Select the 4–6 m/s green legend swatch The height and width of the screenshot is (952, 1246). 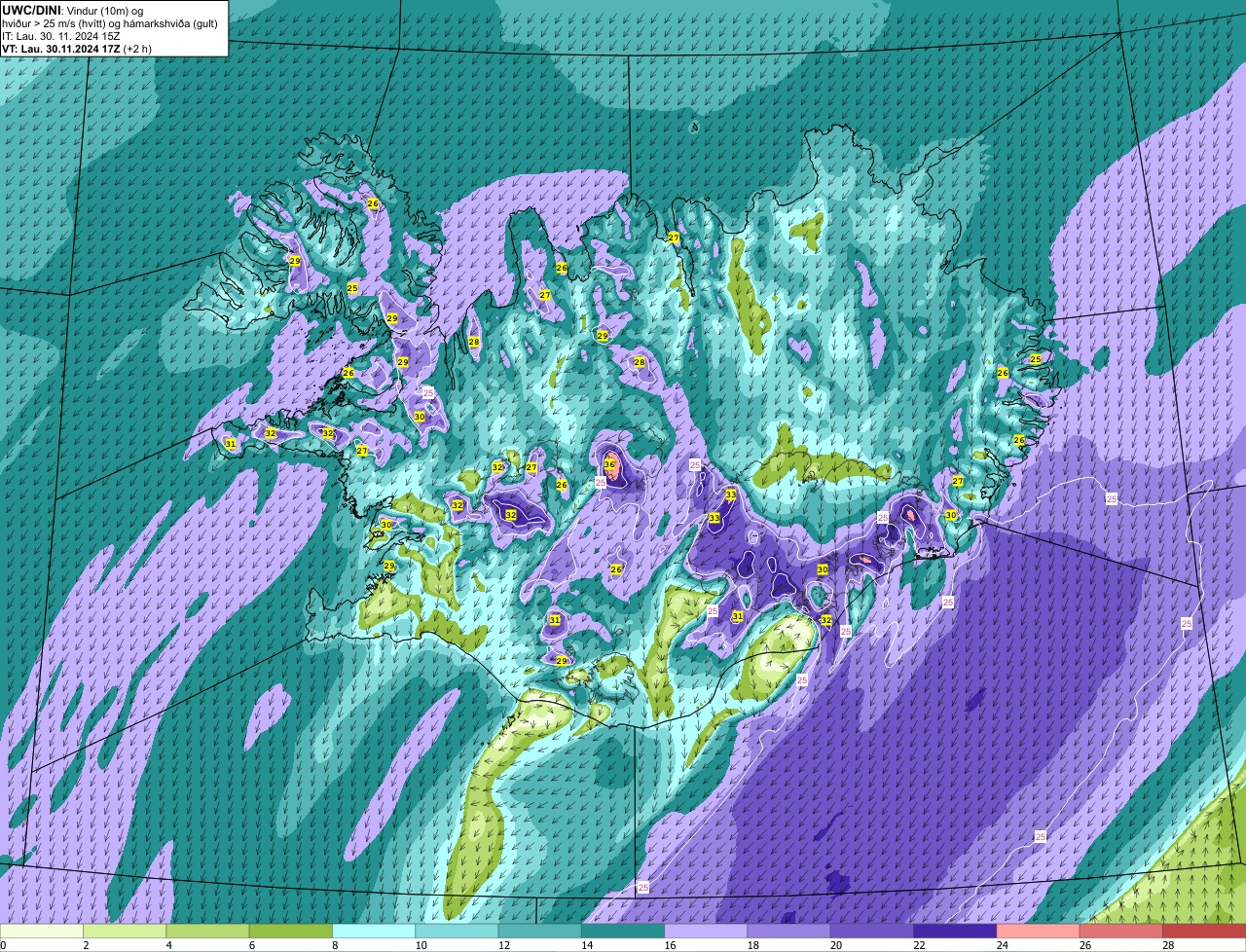coord(207,931)
